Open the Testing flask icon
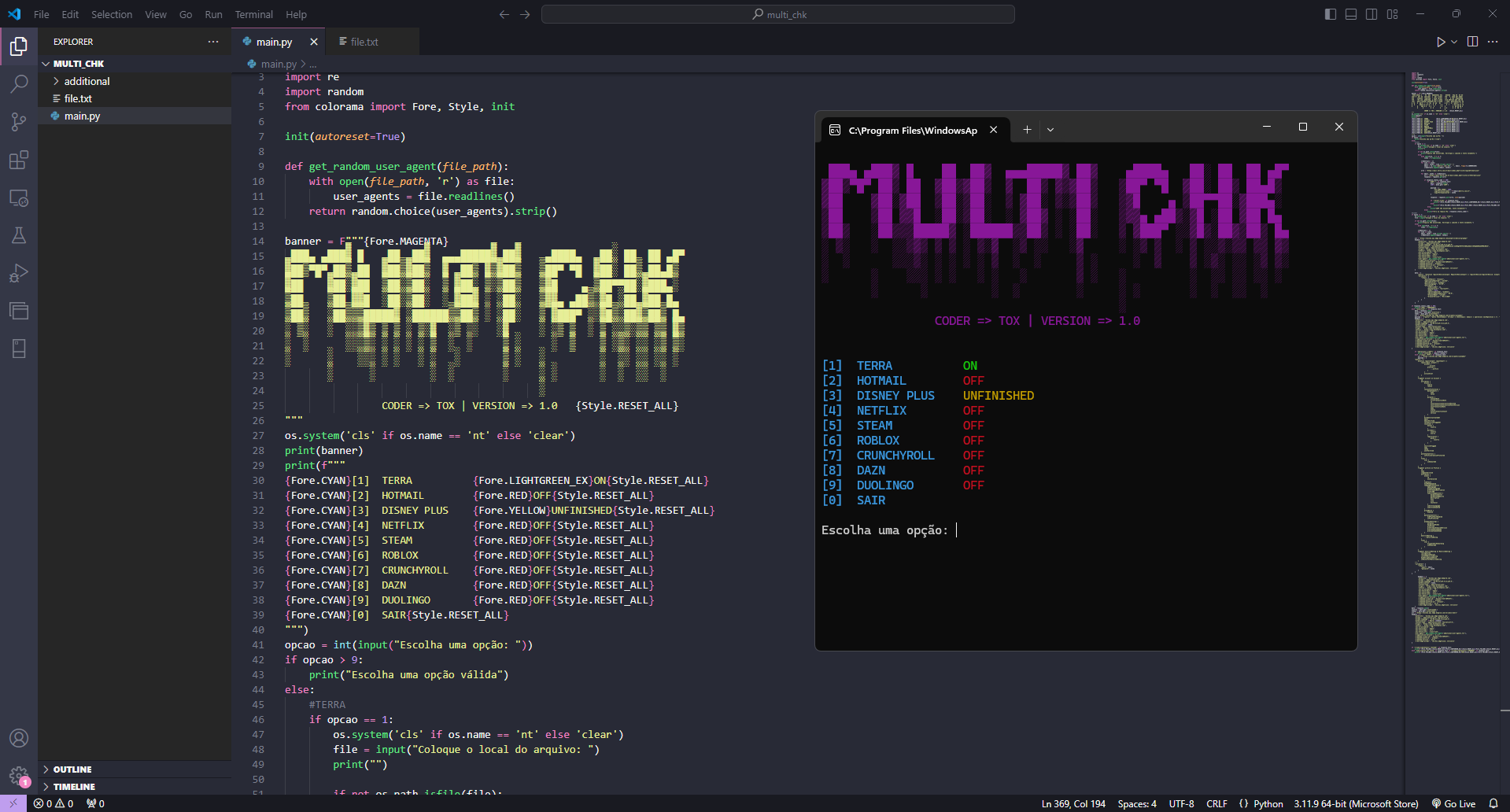 click(19, 235)
